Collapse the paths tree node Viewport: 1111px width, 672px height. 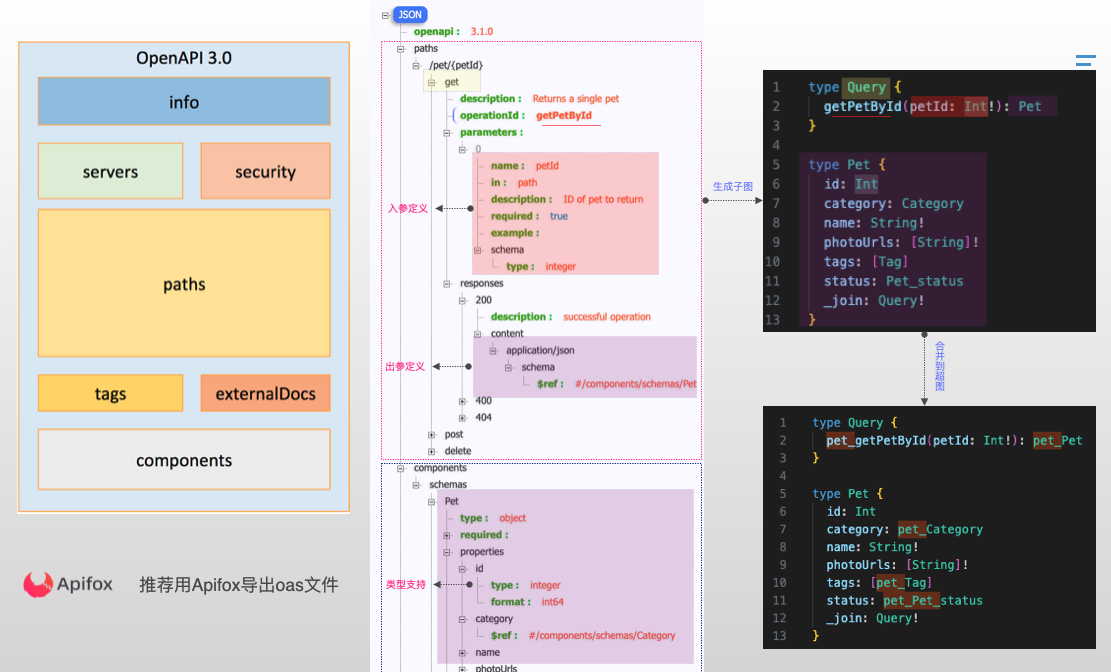pyautogui.click(x=401, y=49)
